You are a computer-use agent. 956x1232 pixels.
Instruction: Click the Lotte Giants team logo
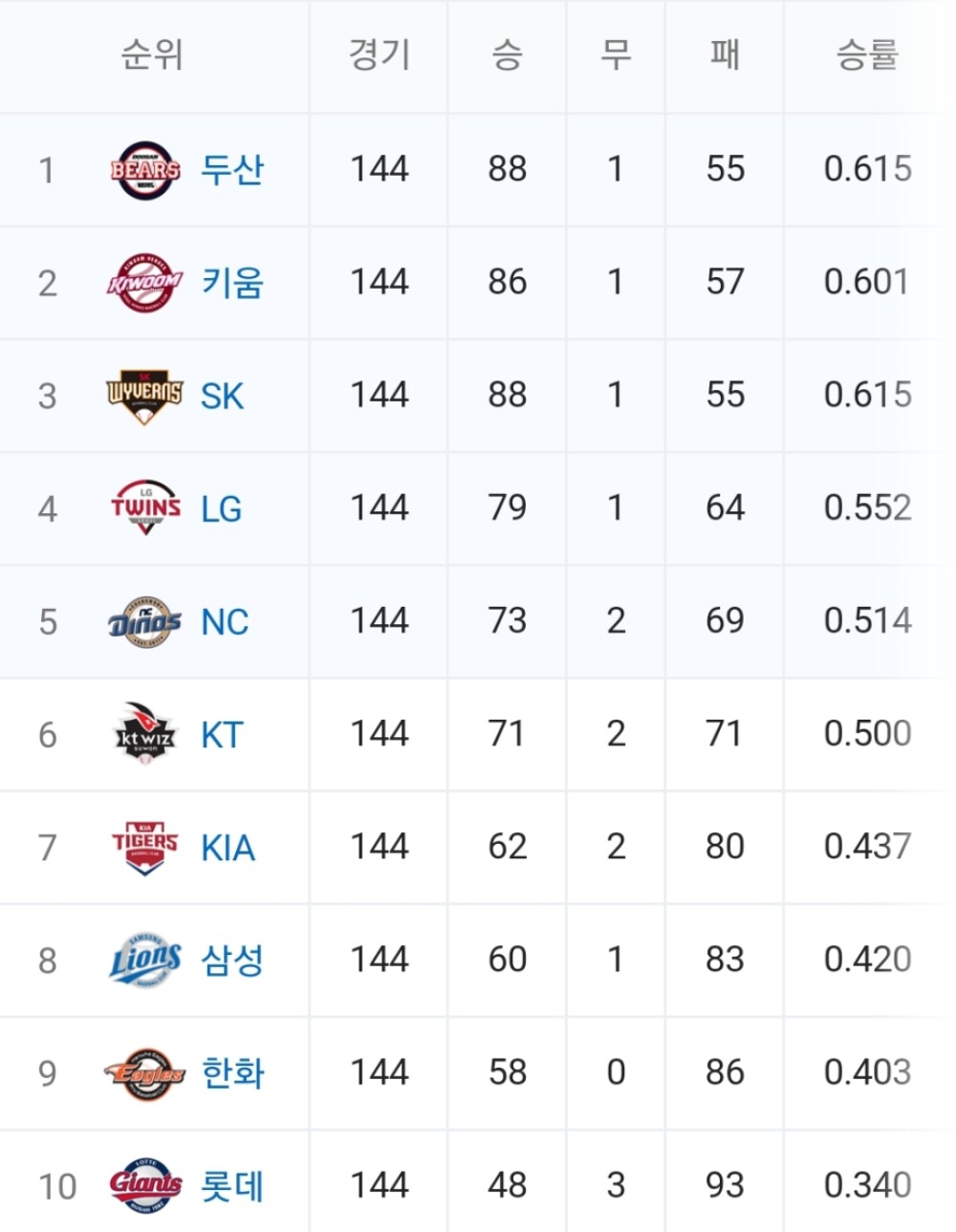[145, 1185]
